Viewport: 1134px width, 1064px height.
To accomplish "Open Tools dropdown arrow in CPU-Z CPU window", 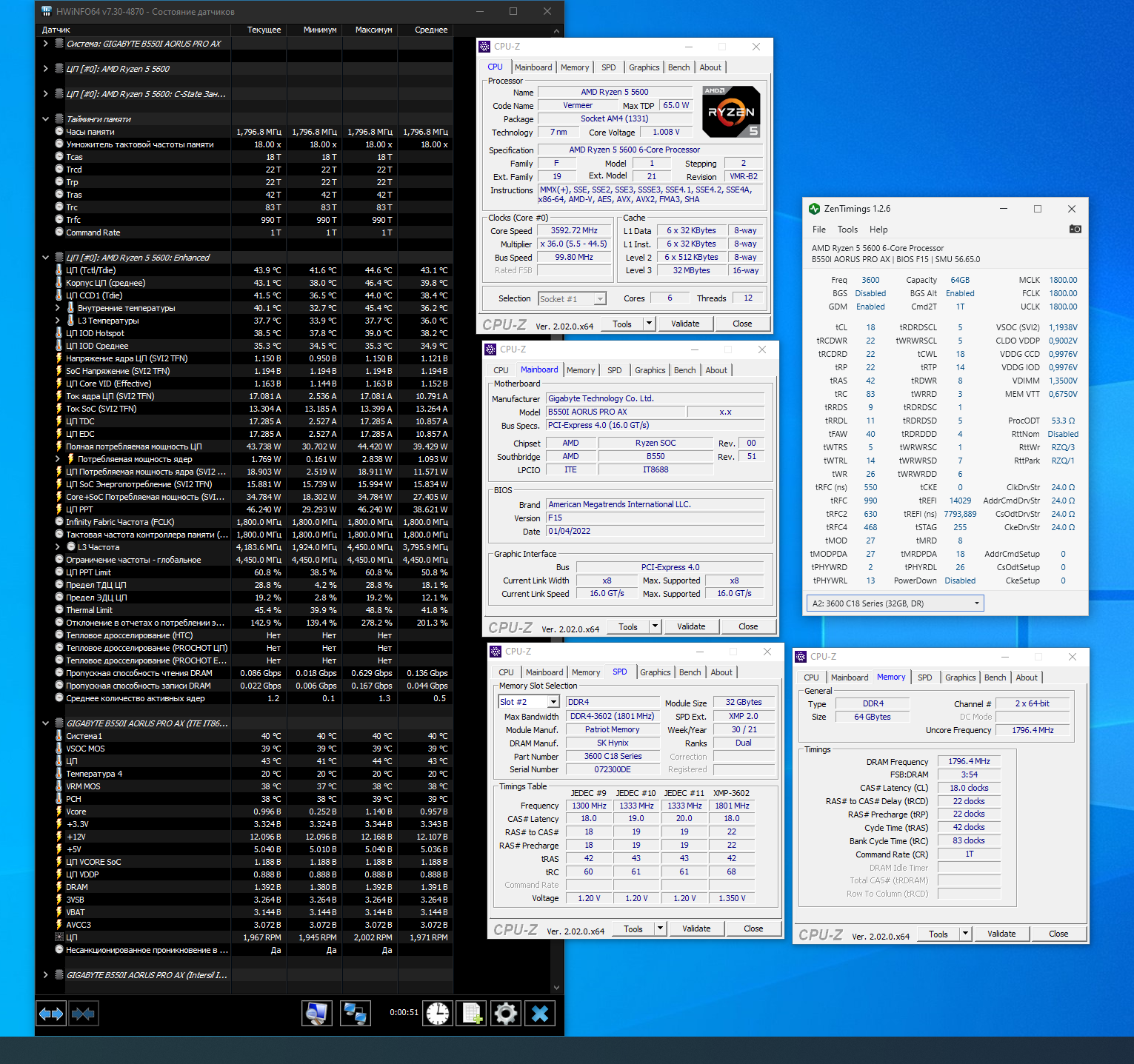I will tap(650, 324).
